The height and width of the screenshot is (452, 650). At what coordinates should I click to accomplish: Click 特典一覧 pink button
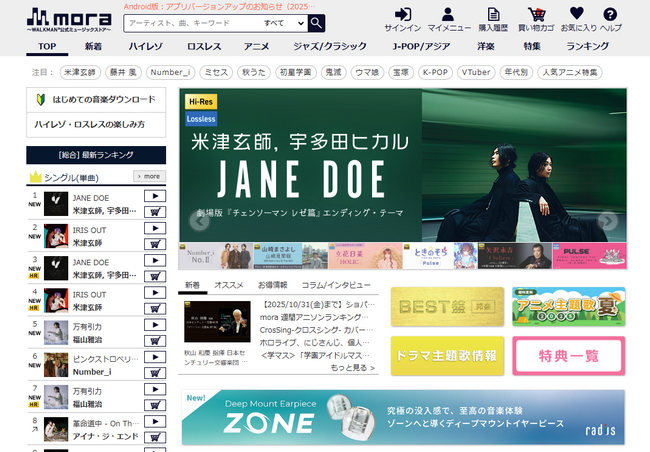(568, 356)
